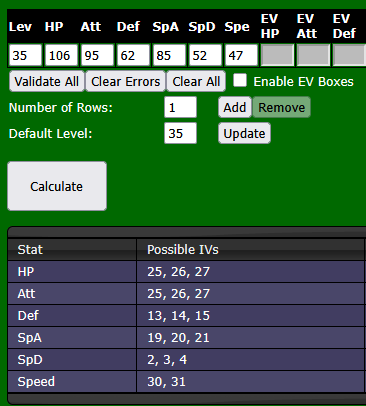Screen dimensions: 366x406
Task: Update the default level
Action: (x=244, y=133)
